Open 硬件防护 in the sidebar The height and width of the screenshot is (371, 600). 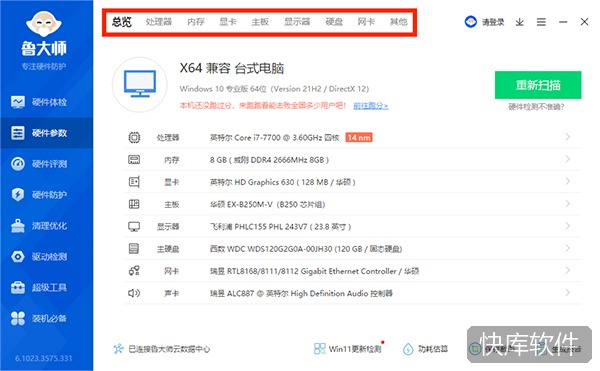pos(46,195)
